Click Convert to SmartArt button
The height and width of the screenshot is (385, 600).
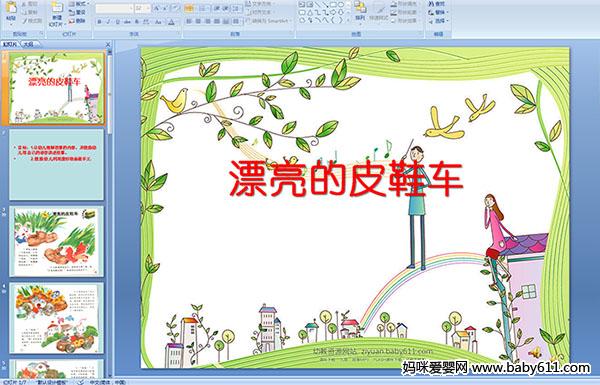[269, 21]
